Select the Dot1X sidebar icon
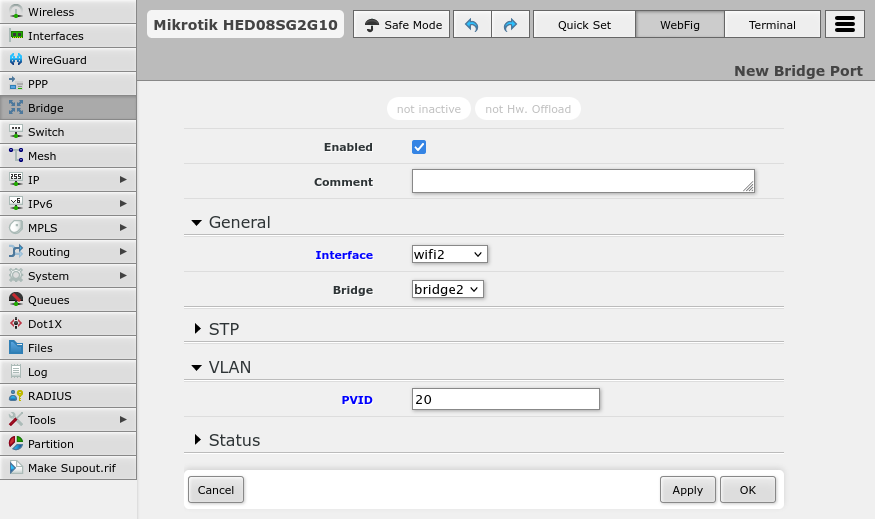Viewport: 875px width, 519px height. click(x=16, y=324)
